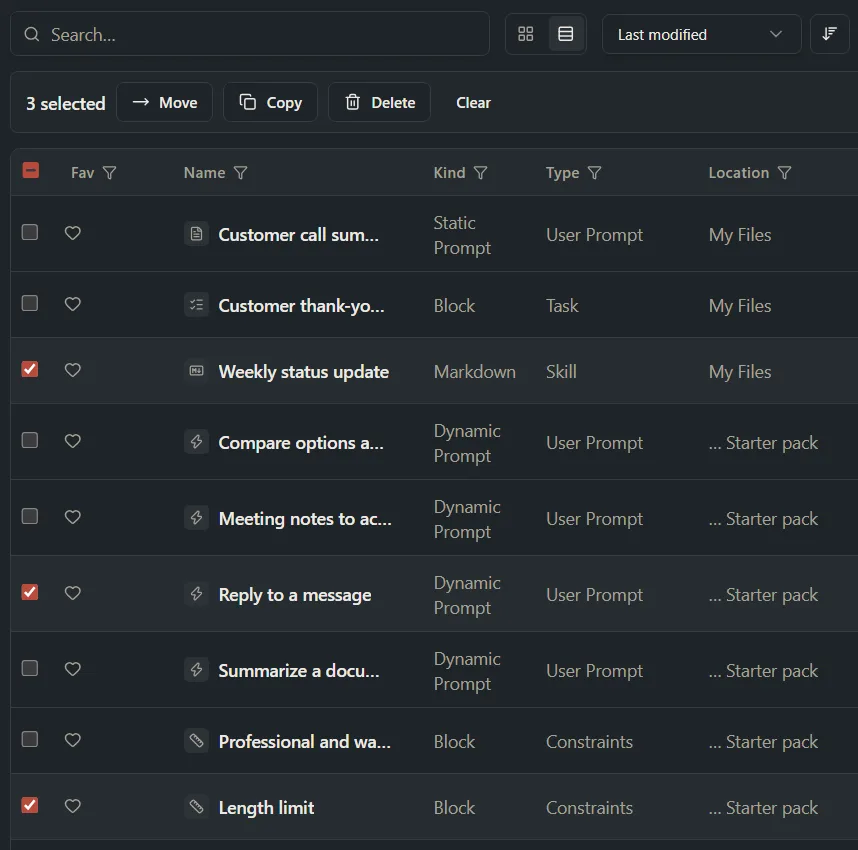Favorite Customer call summary with heart

point(73,233)
